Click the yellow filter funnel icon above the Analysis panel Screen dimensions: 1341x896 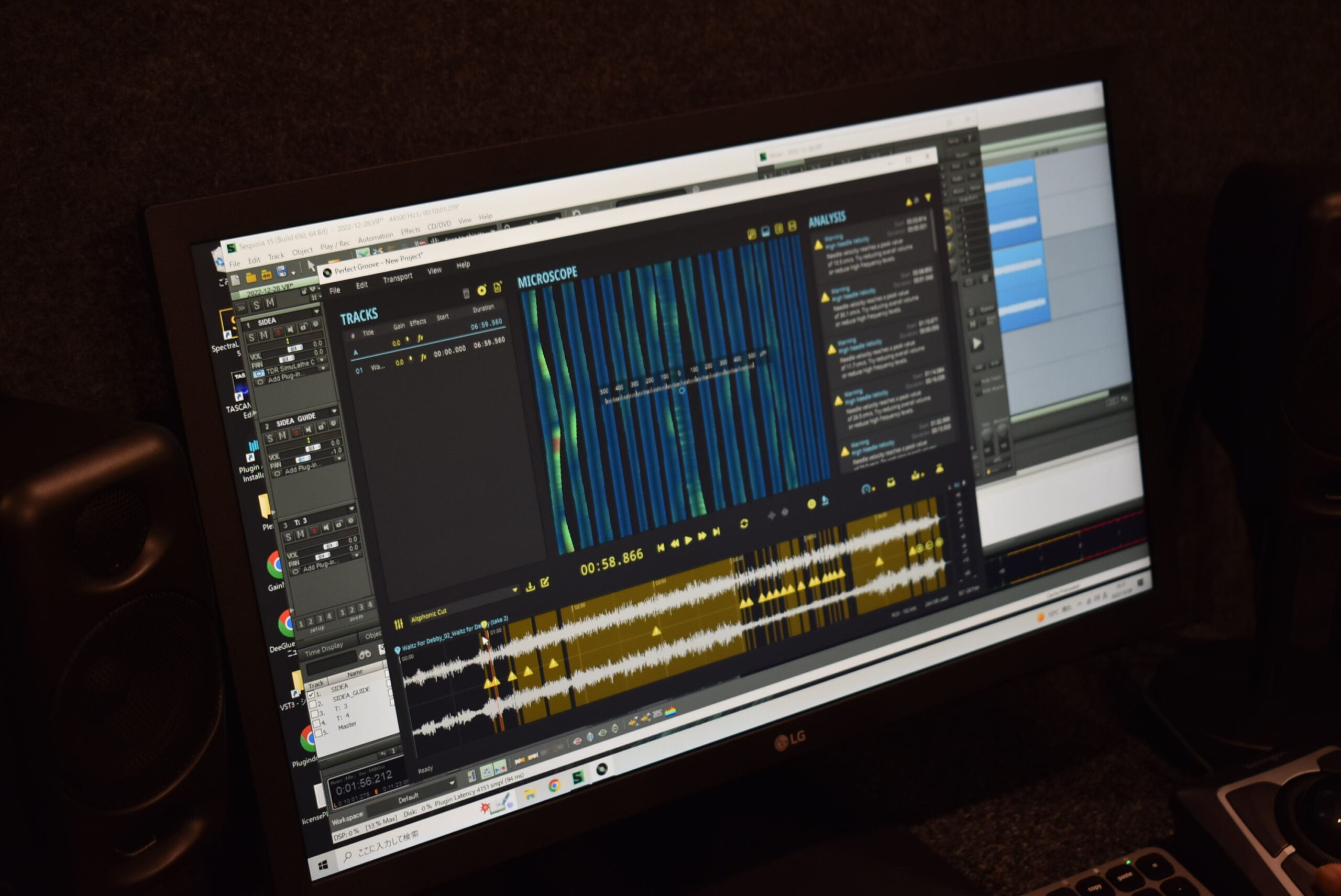pyautogui.click(x=928, y=197)
